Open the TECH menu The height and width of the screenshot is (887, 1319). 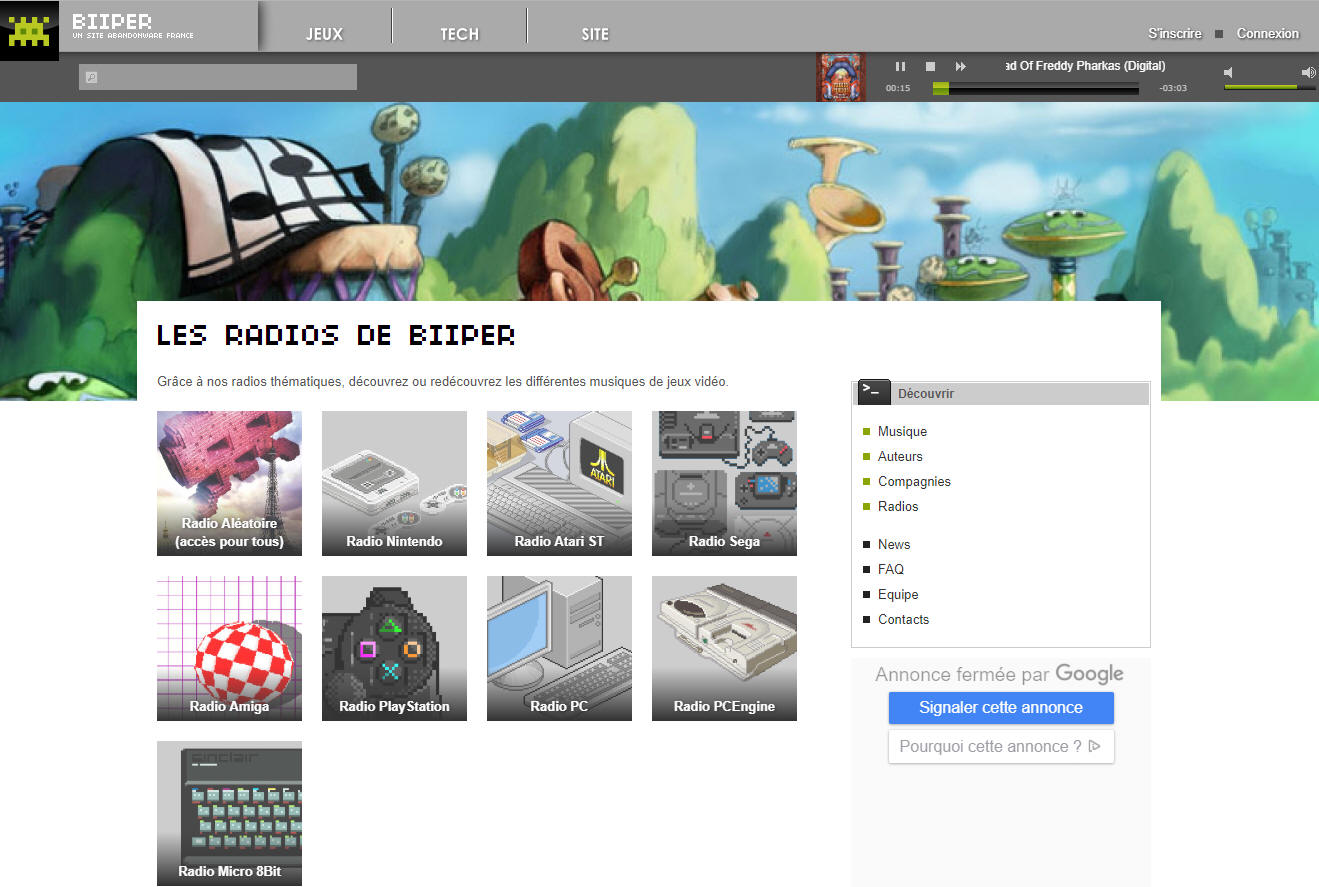[460, 34]
